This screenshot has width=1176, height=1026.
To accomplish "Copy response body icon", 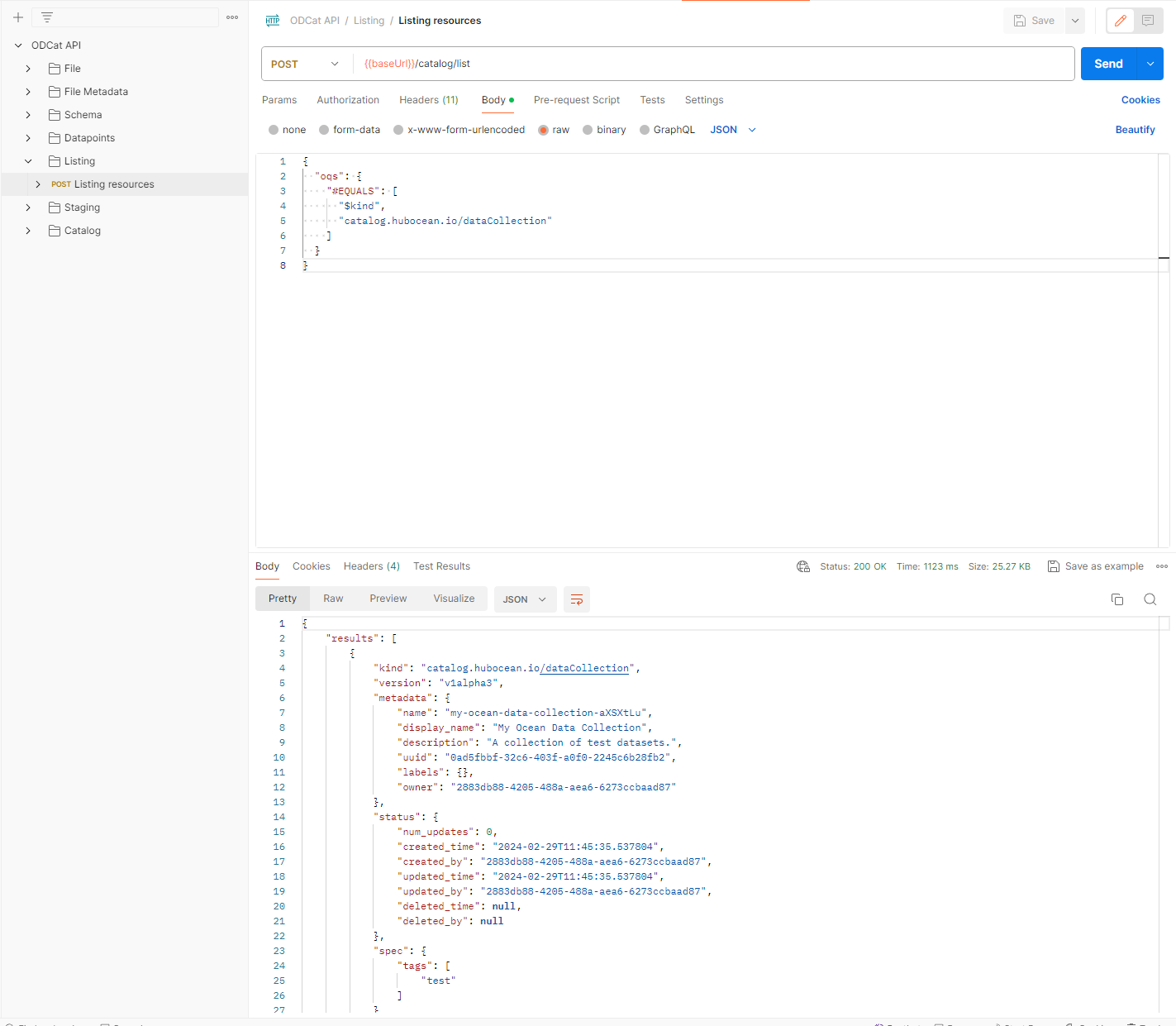I will point(1117,599).
